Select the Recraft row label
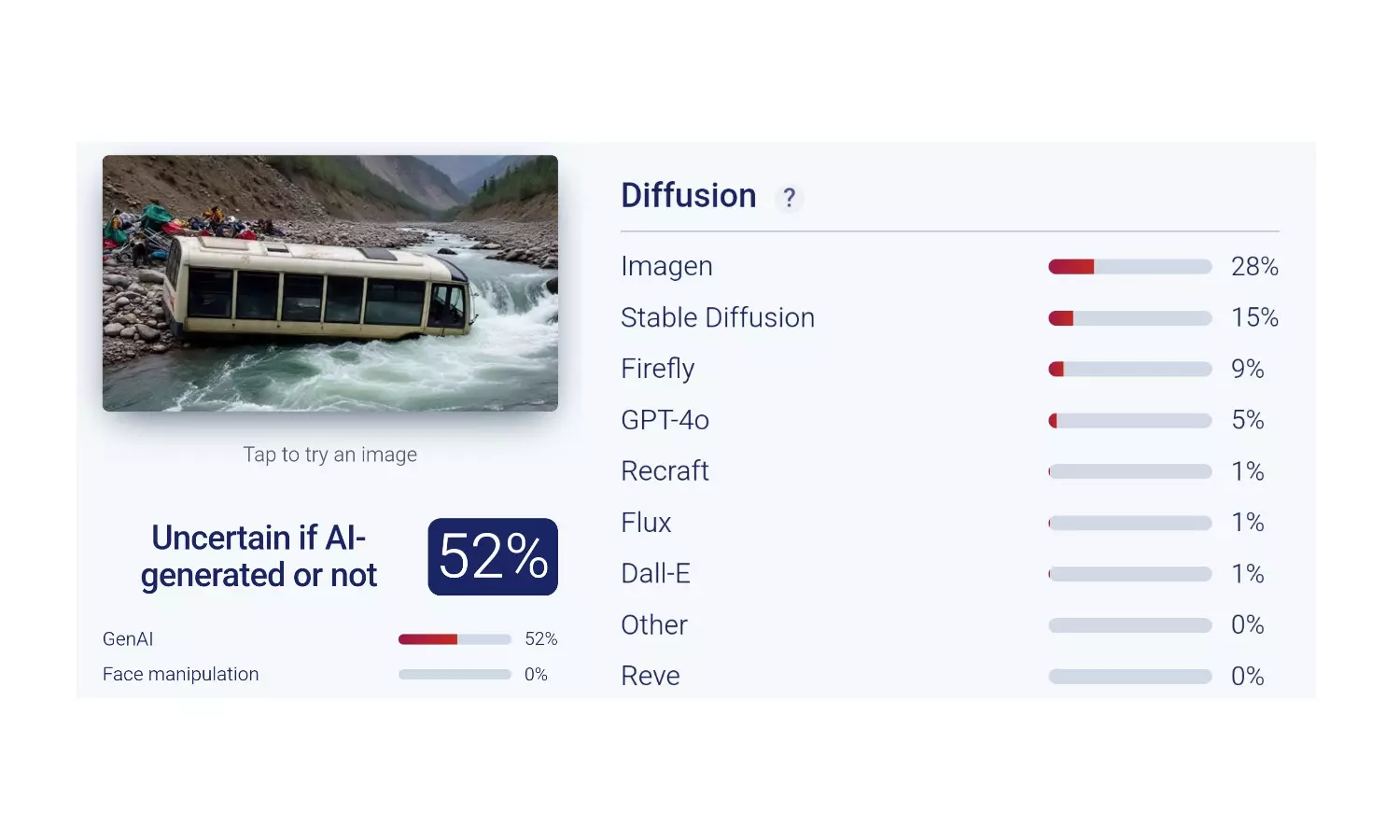 tap(665, 471)
